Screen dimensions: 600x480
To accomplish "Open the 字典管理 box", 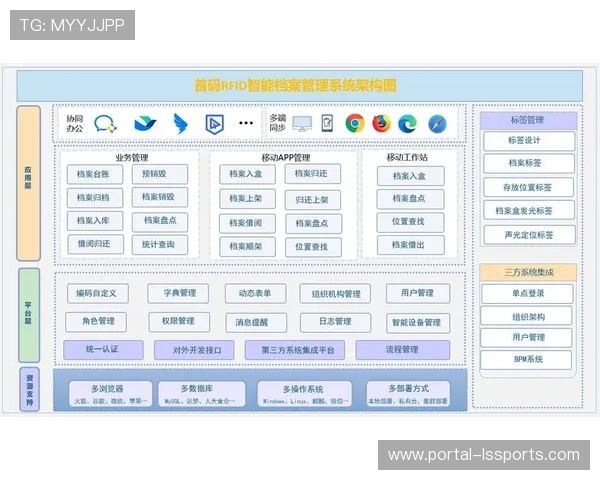I will pos(178,294).
